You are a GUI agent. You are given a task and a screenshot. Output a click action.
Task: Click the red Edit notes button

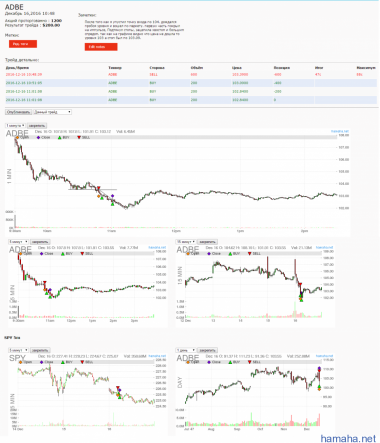101,47
